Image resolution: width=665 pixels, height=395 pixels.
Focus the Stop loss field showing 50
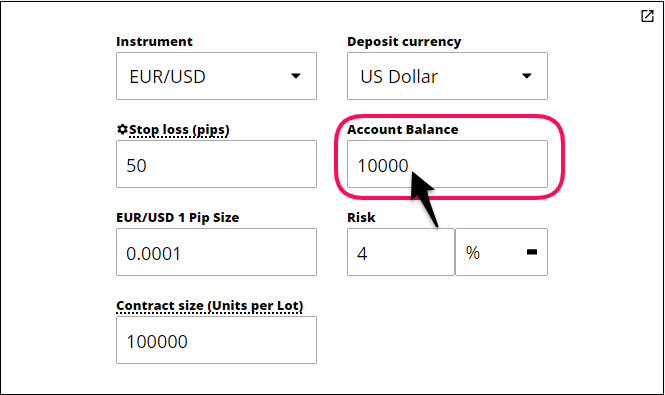pyautogui.click(x=216, y=164)
